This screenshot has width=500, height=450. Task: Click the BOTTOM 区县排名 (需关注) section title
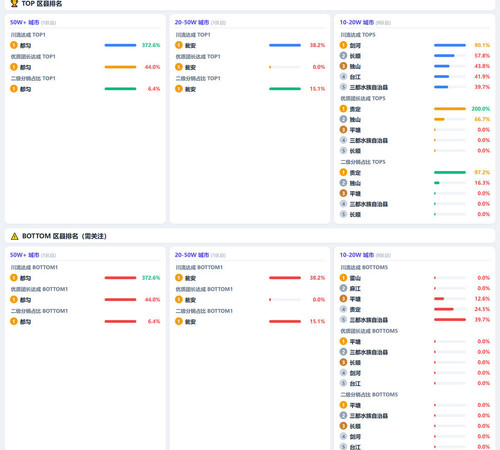click(x=64, y=236)
